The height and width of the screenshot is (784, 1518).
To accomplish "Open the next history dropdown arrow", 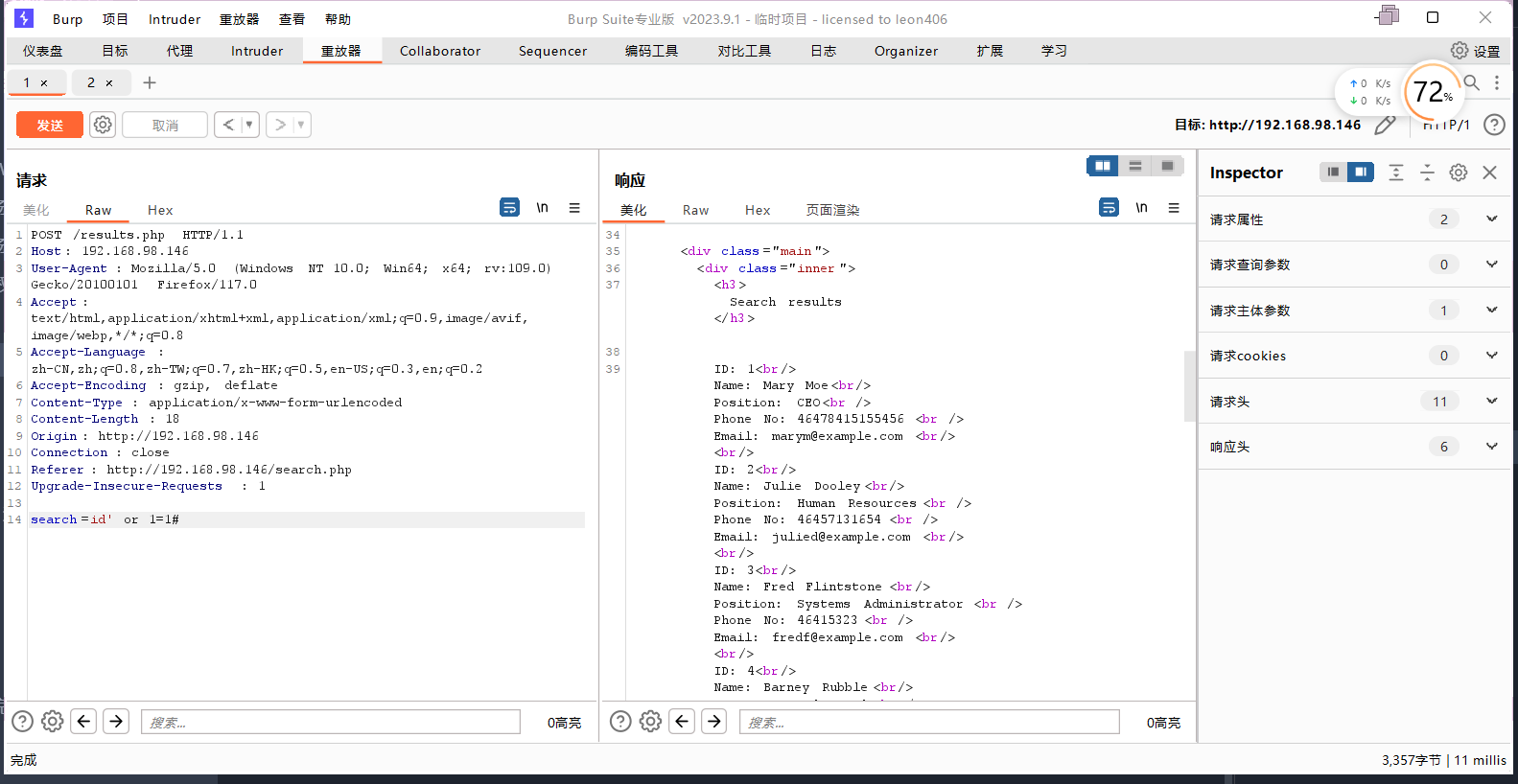I will tap(301, 125).
